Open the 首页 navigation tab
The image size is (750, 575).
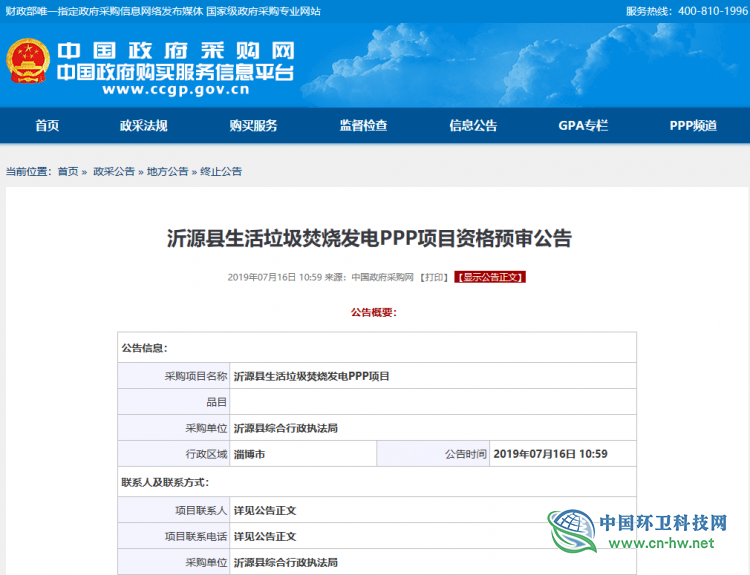[x=47, y=126]
